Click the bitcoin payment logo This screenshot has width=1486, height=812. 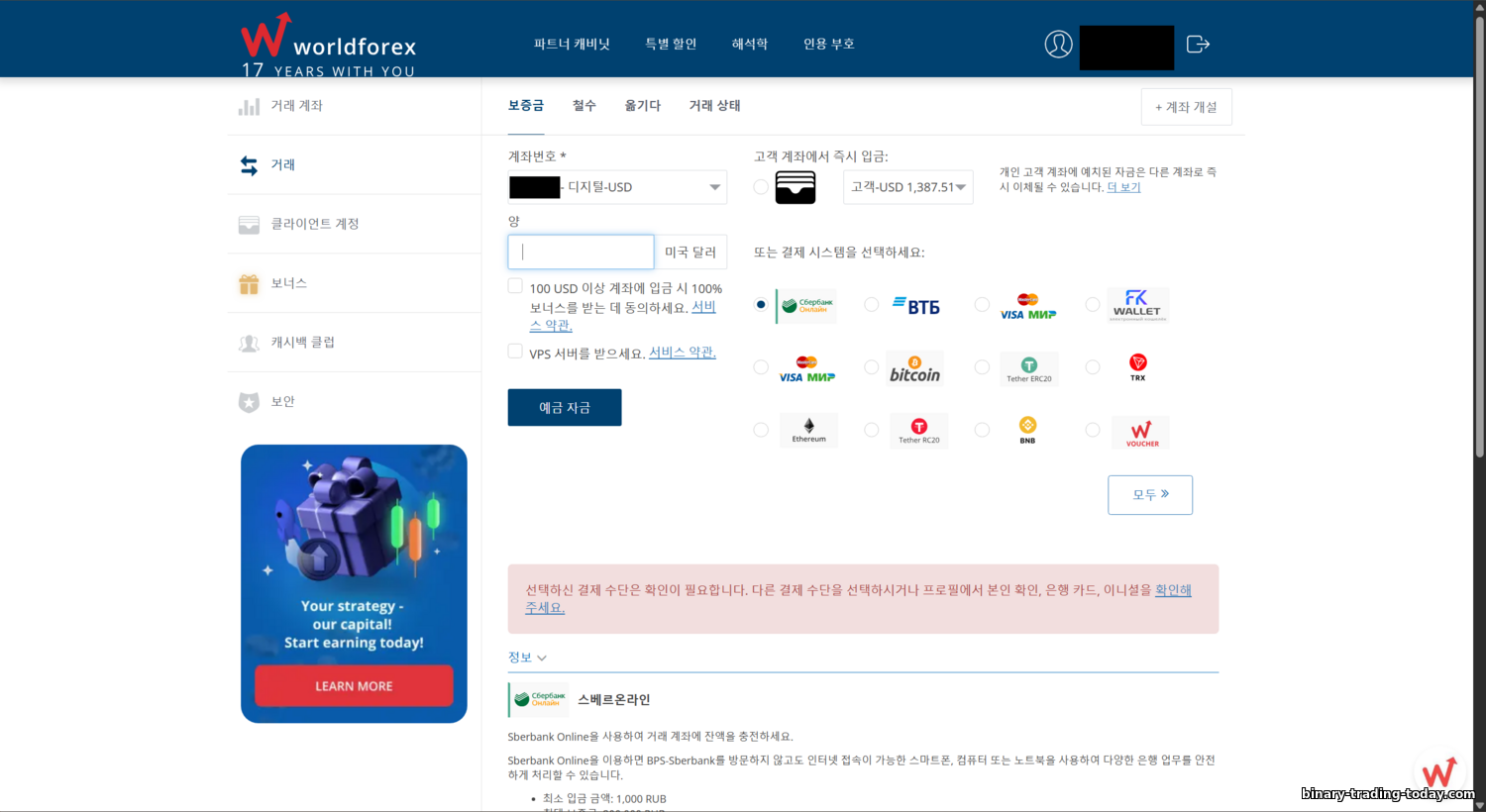[x=914, y=368]
